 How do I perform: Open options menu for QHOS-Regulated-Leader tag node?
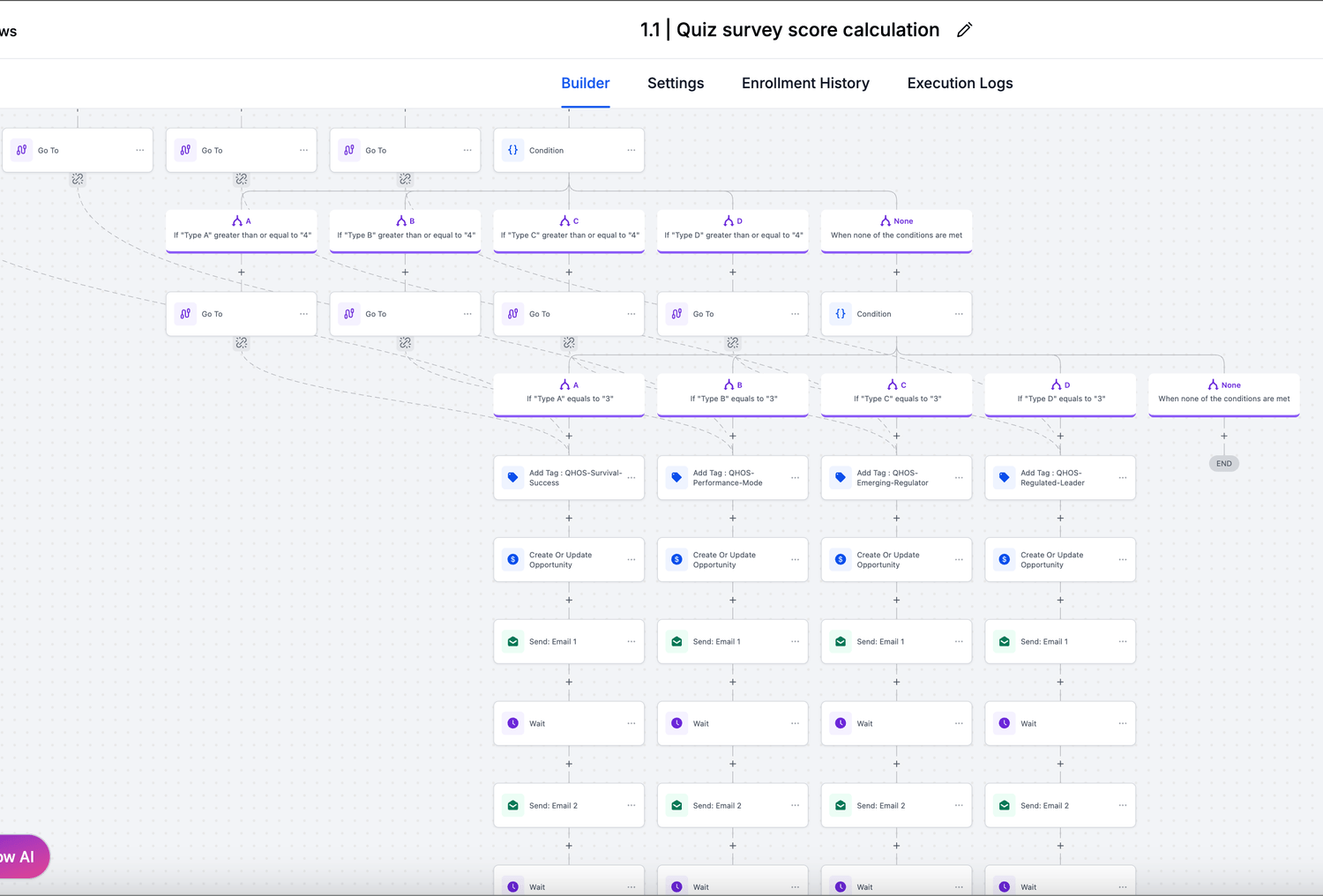point(1122,477)
